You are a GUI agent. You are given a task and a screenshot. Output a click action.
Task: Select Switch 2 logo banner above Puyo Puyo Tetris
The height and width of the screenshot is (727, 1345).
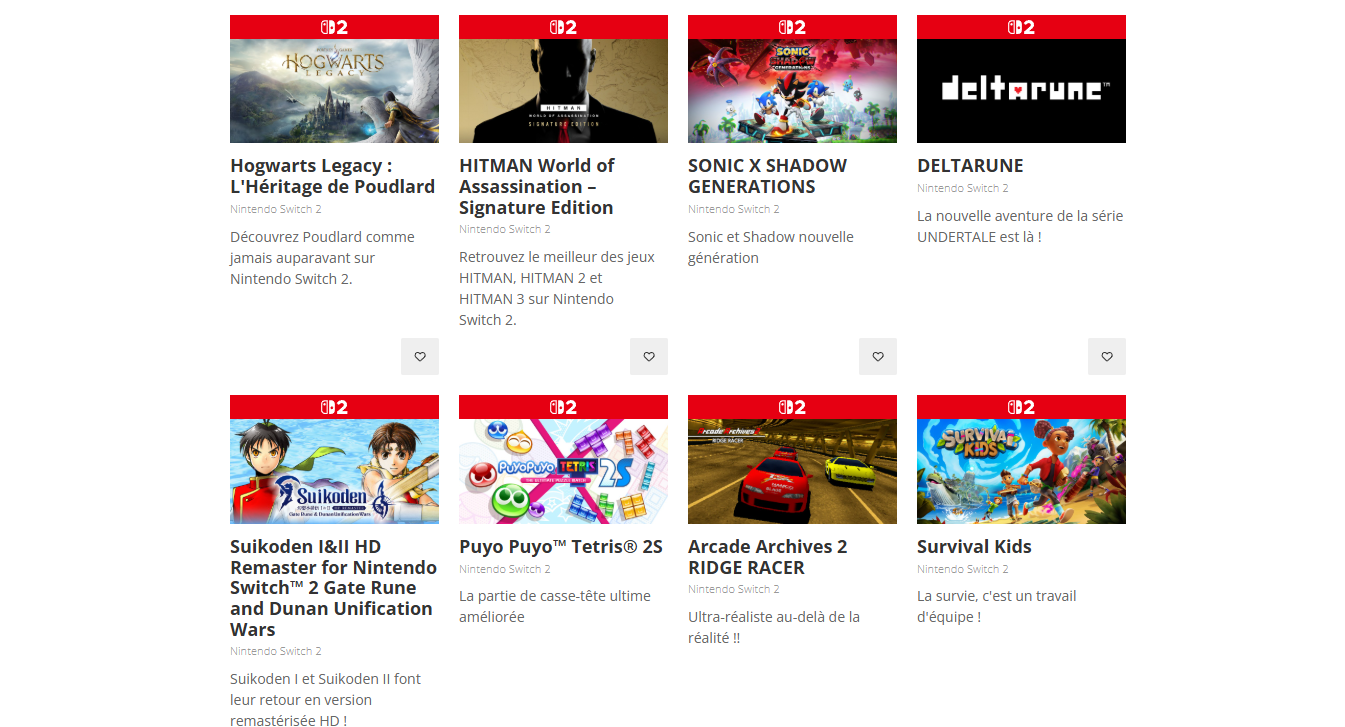pyautogui.click(x=563, y=407)
